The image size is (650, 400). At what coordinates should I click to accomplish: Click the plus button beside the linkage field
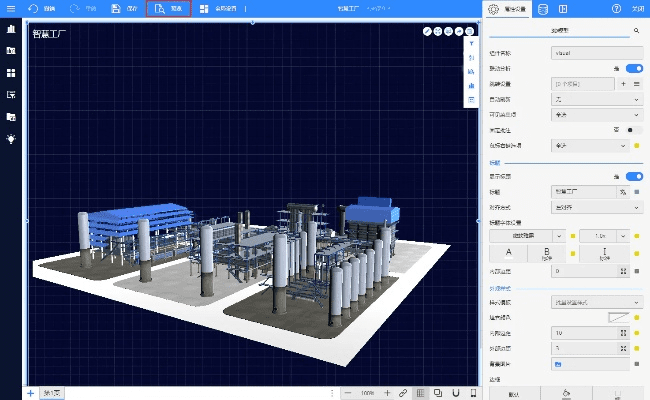624,84
